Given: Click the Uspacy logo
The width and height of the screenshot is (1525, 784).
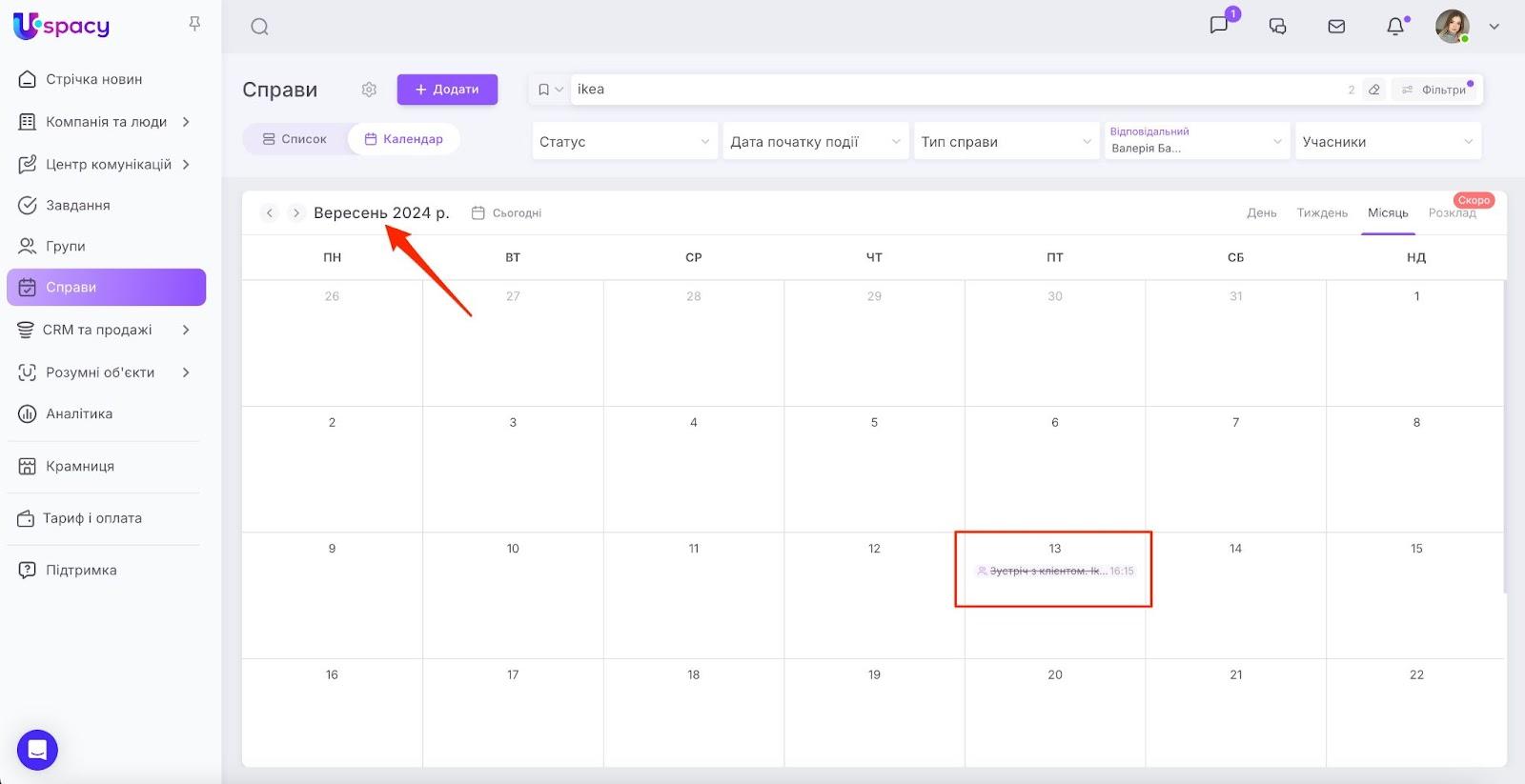Looking at the screenshot, I should click(x=62, y=26).
